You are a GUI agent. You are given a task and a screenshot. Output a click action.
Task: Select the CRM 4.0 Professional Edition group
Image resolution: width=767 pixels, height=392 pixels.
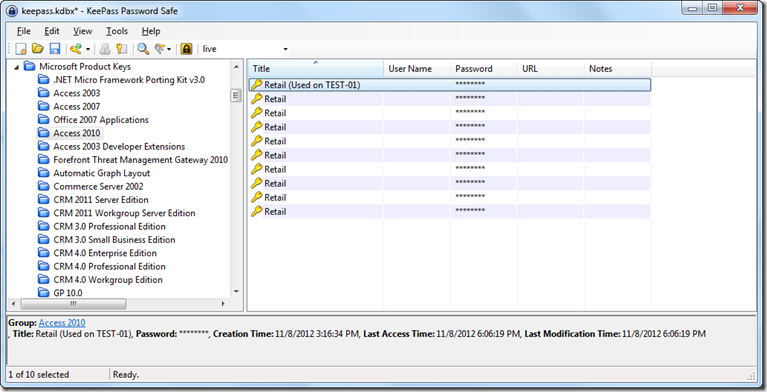pyautogui.click(x=110, y=266)
